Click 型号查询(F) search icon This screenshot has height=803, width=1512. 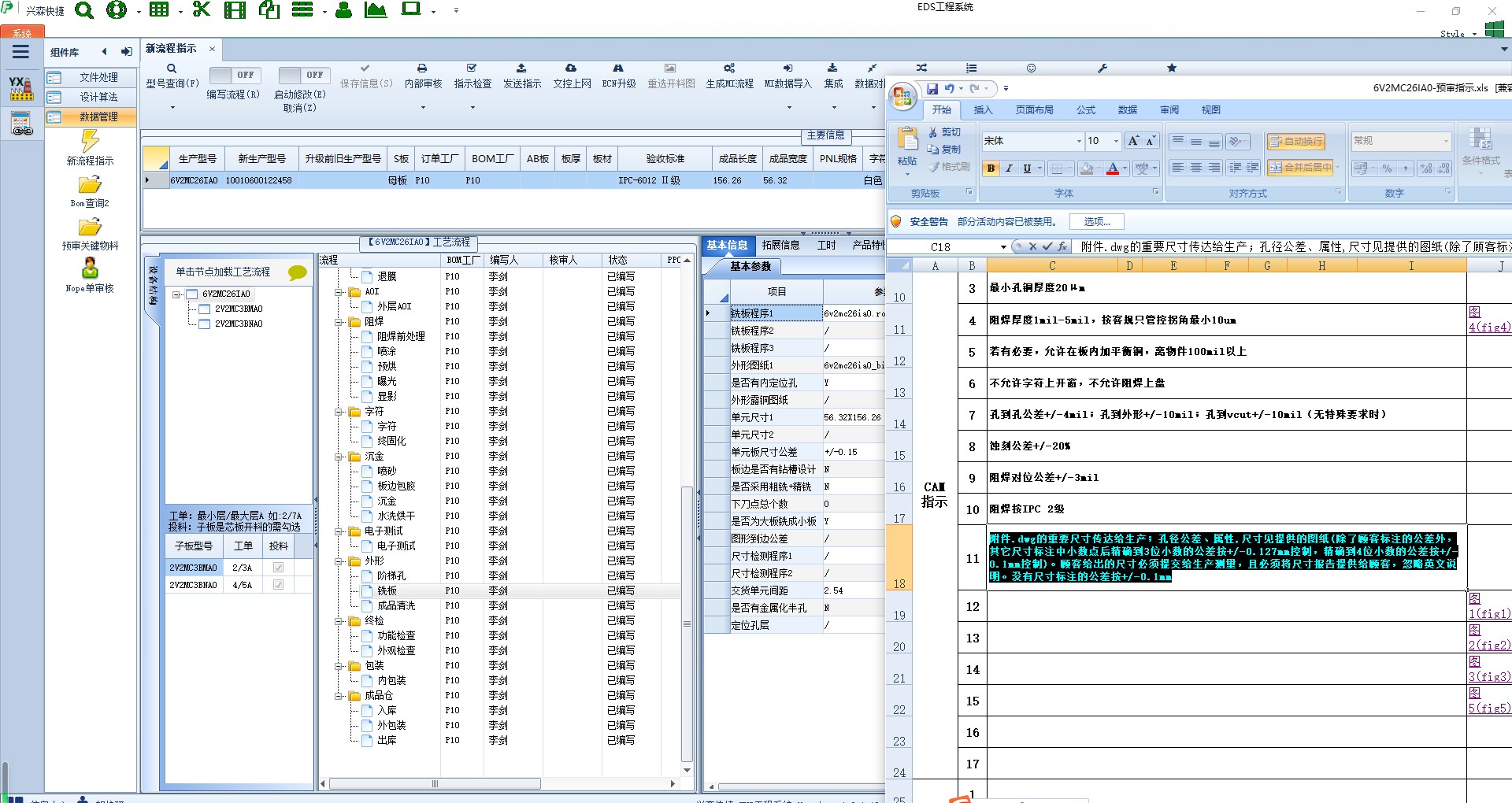[x=172, y=68]
